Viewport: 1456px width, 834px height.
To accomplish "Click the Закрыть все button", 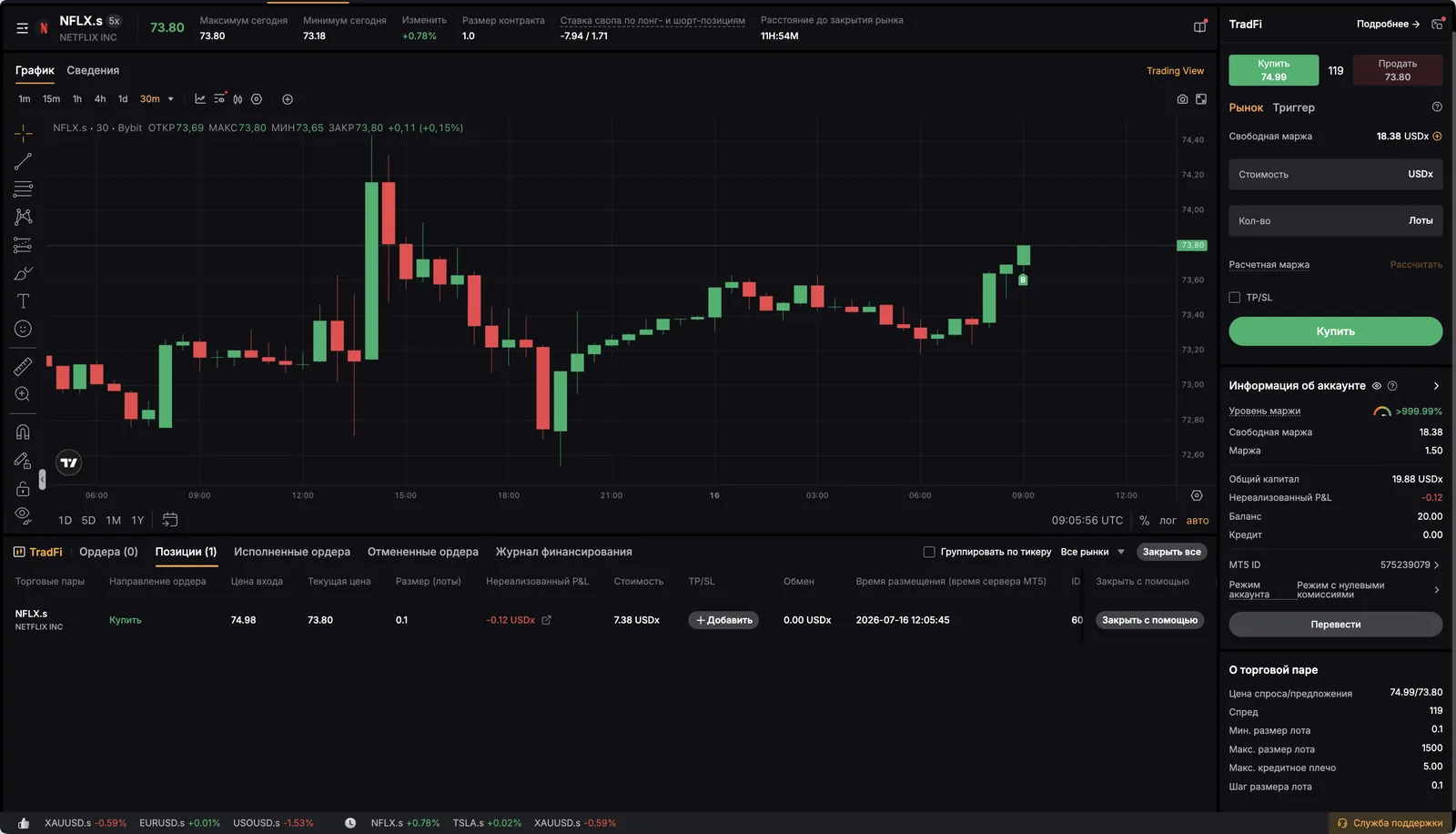I will click(1172, 552).
